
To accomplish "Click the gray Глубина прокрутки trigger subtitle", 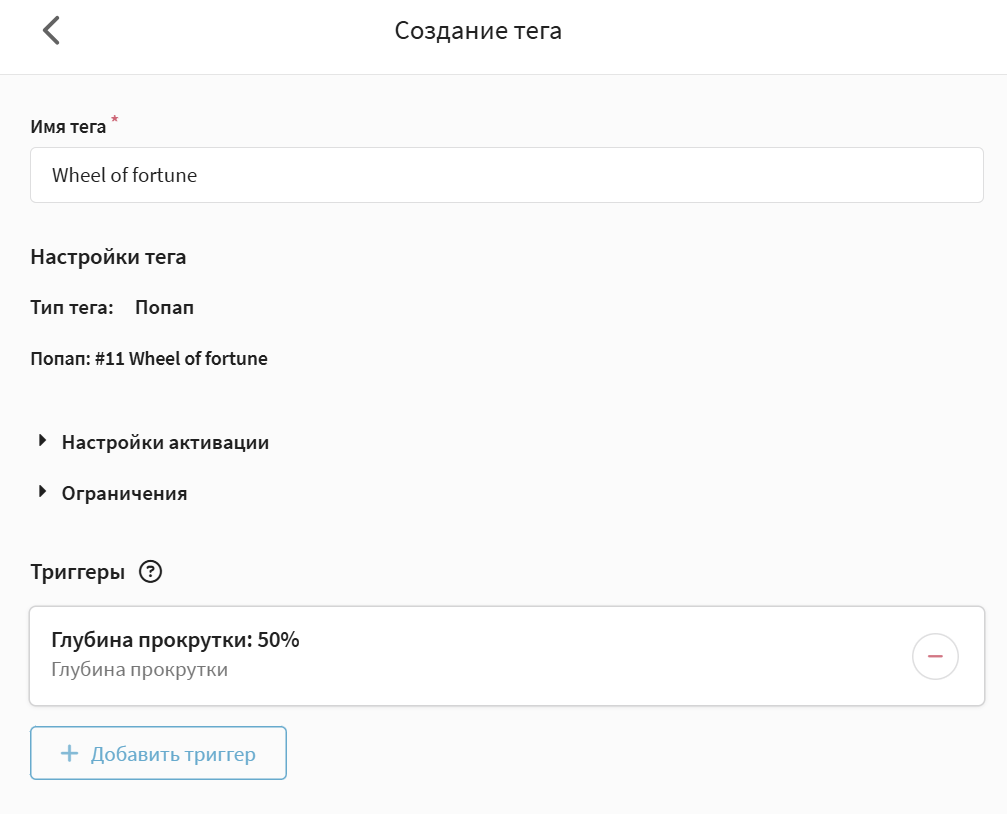I will [x=139, y=670].
